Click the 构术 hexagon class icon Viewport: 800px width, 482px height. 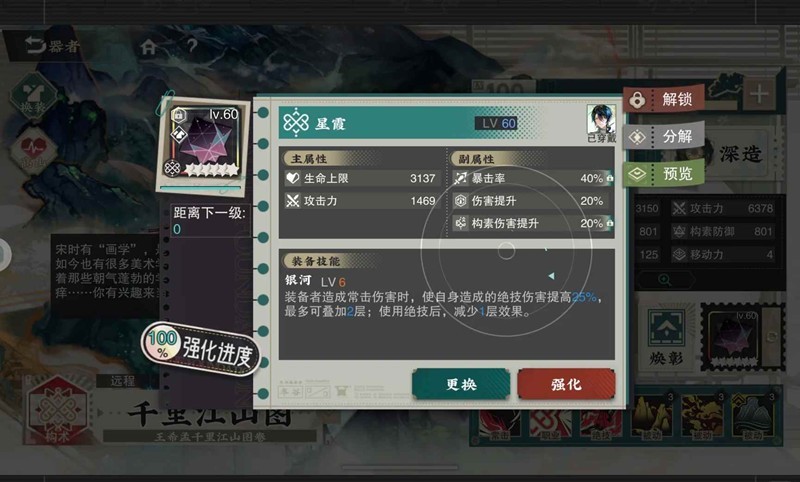[58, 410]
